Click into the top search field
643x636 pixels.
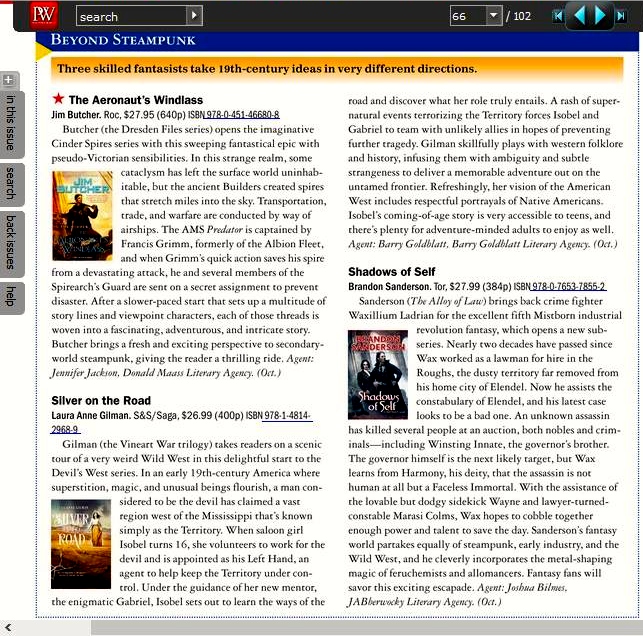click(131, 16)
